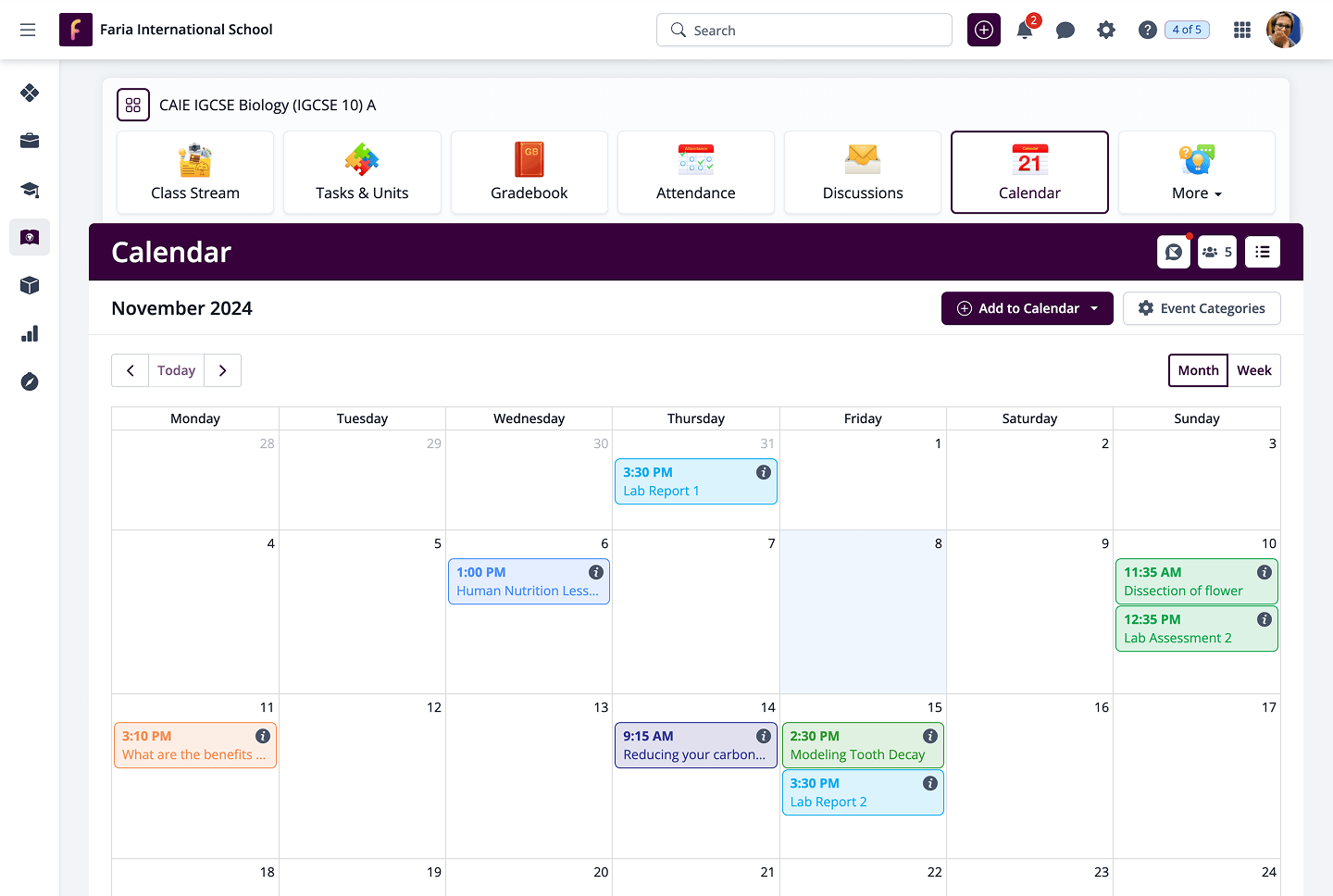Image resolution: width=1333 pixels, height=896 pixels.
Task: Jump to Today in the calendar
Action: [176, 370]
